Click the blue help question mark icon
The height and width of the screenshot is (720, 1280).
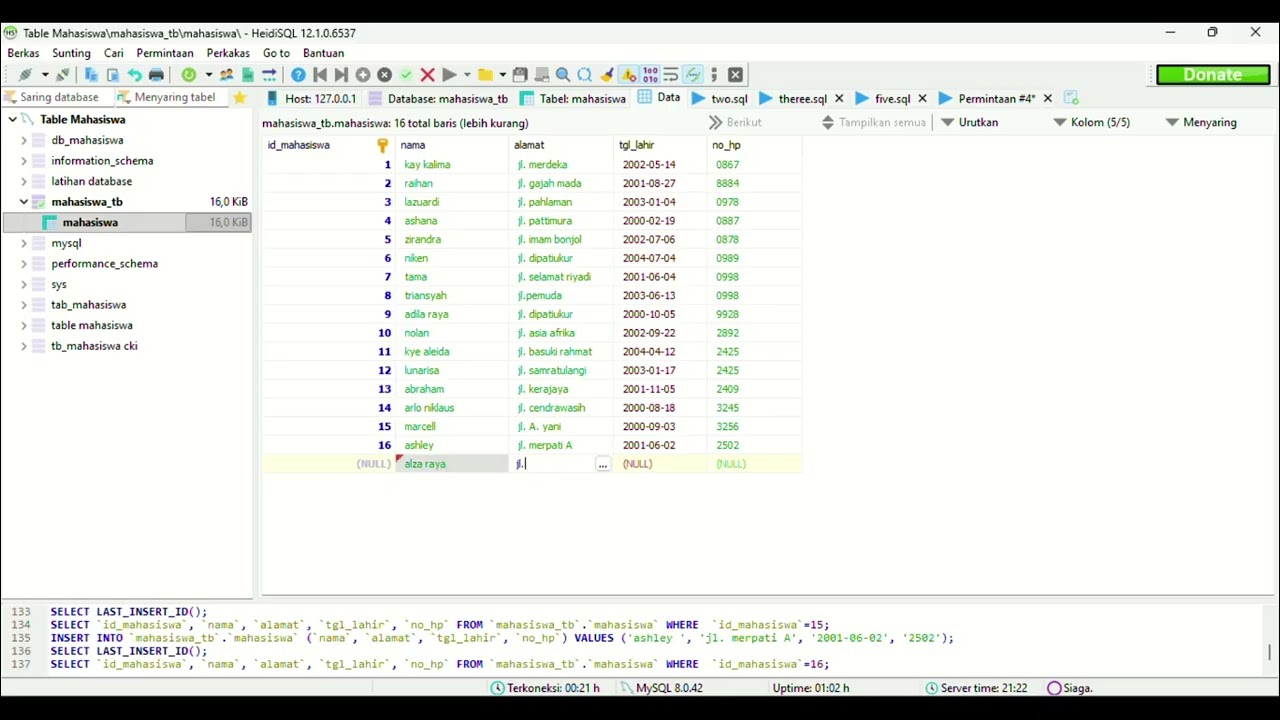(x=298, y=75)
